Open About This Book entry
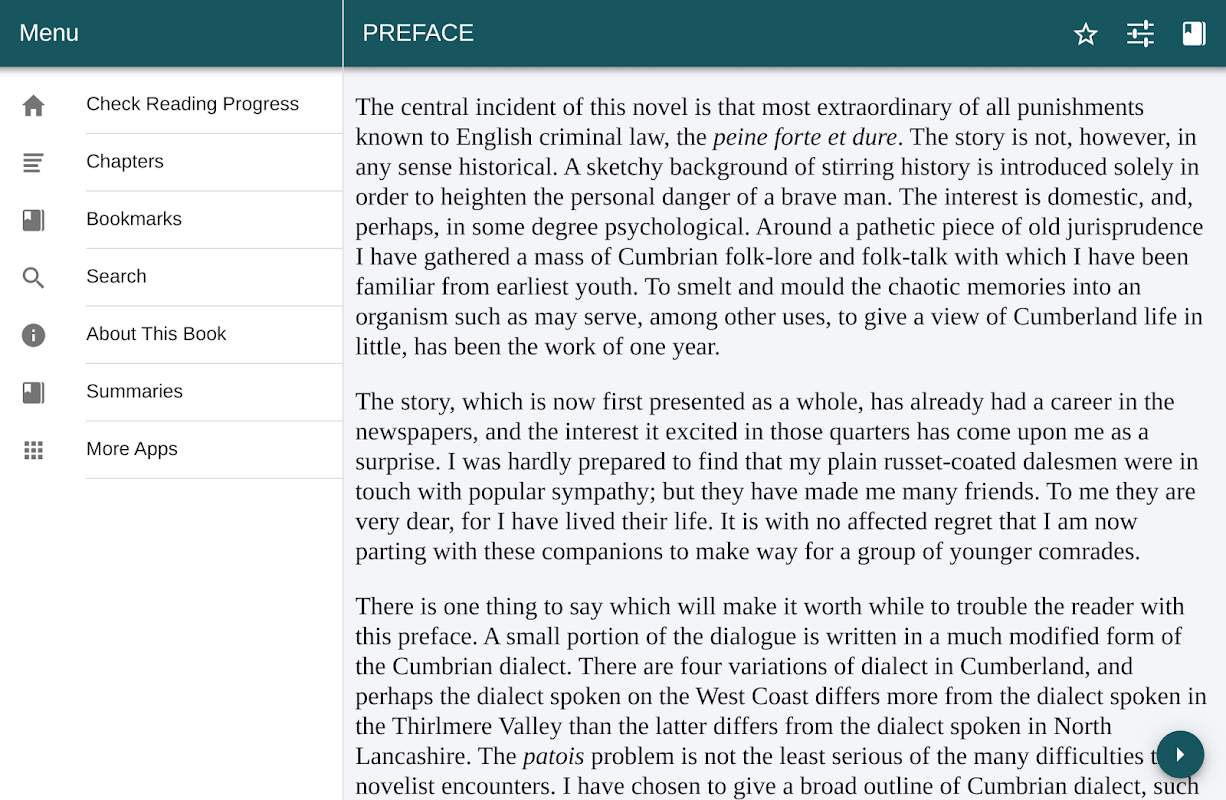1226x800 pixels. 156,334
